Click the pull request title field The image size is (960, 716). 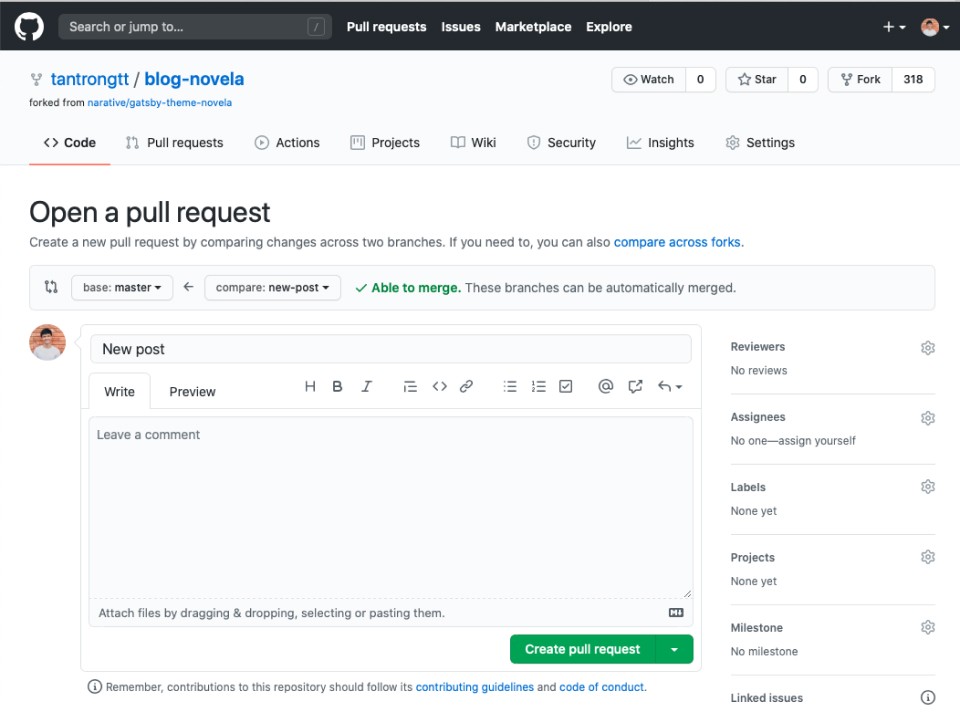tap(391, 349)
